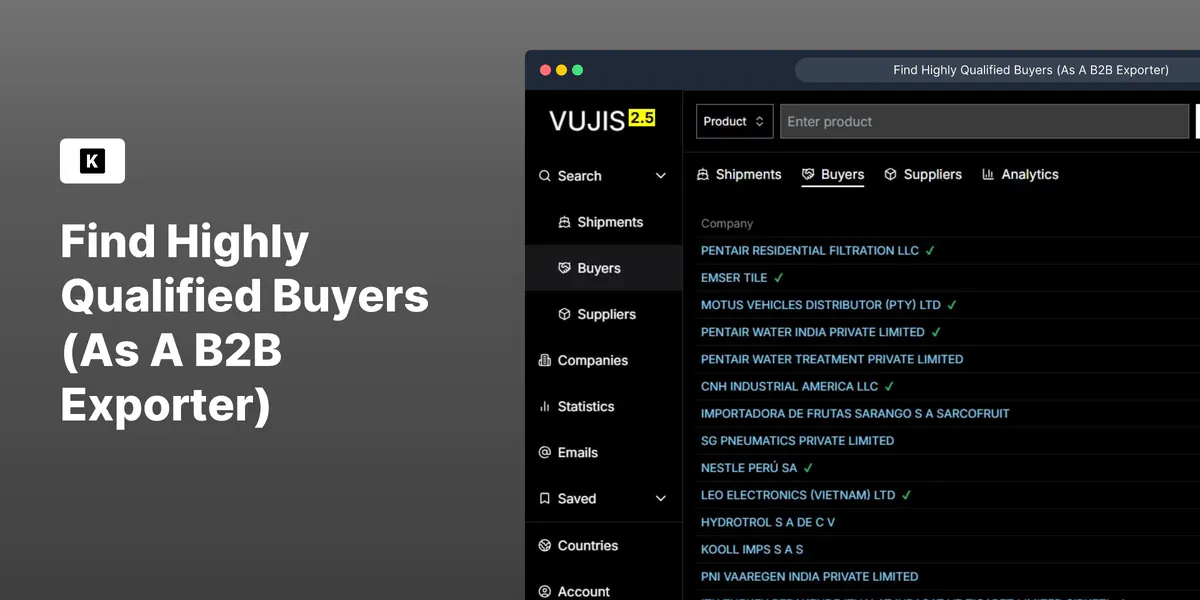Click the Buyers tab handshake icon
1200x600 pixels.
pyautogui.click(x=809, y=174)
